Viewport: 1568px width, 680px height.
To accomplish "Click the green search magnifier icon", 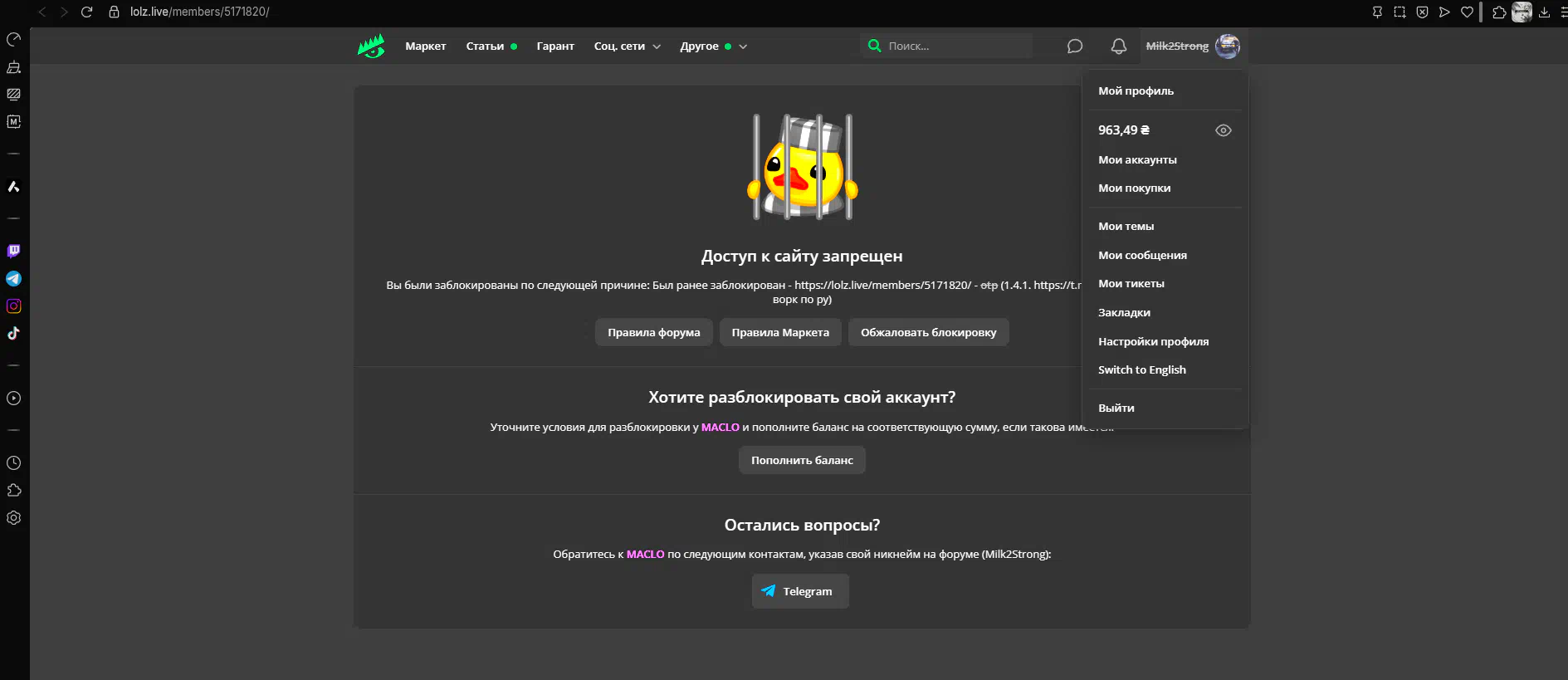I will click(874, 46).
